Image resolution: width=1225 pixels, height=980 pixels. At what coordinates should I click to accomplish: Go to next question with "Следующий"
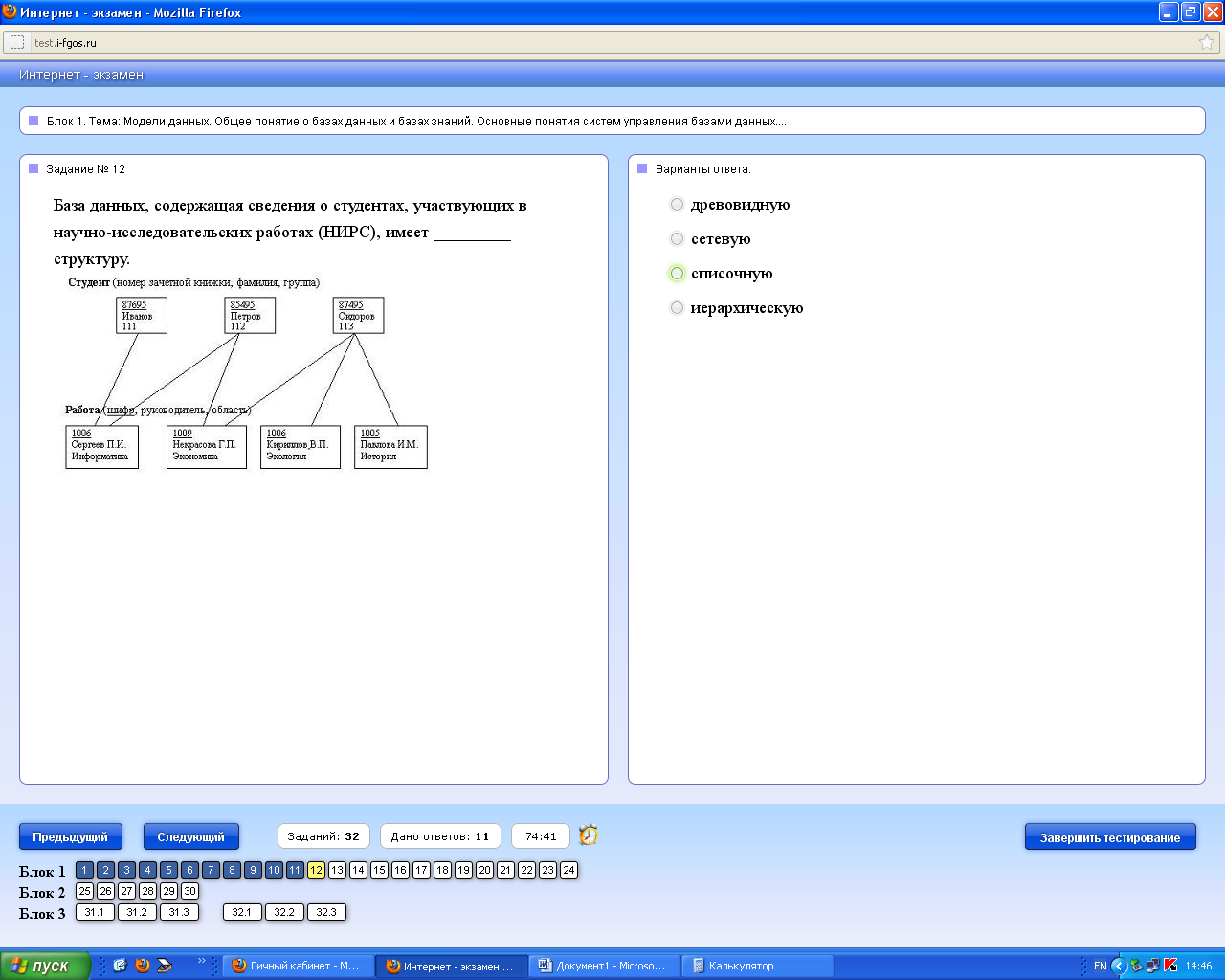click(x=191, y=836)
